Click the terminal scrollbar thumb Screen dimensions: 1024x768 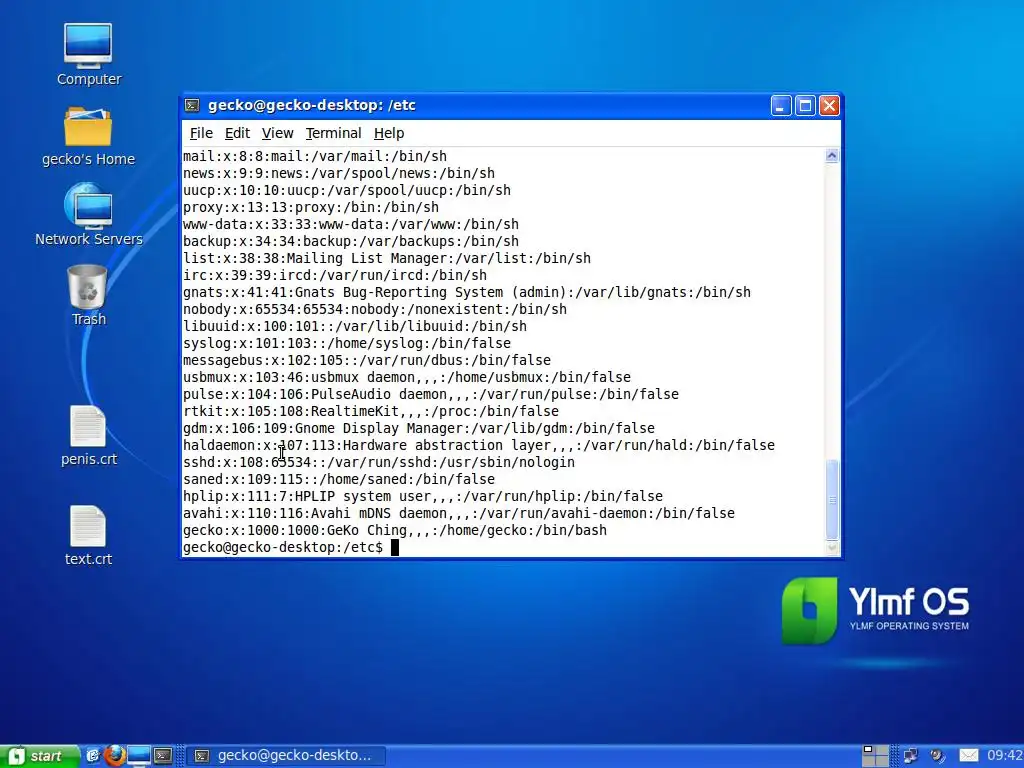point(832,500)
